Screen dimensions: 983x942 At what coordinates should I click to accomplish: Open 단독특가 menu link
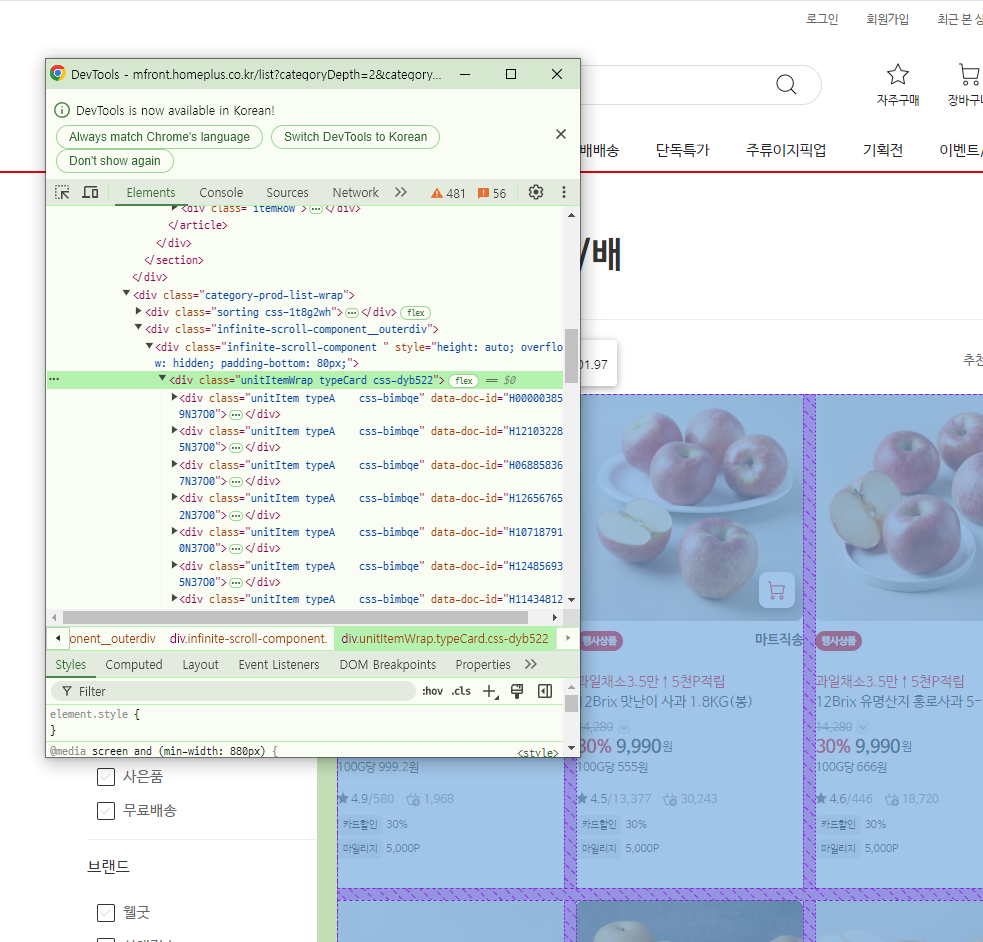(x=682, y=150)
